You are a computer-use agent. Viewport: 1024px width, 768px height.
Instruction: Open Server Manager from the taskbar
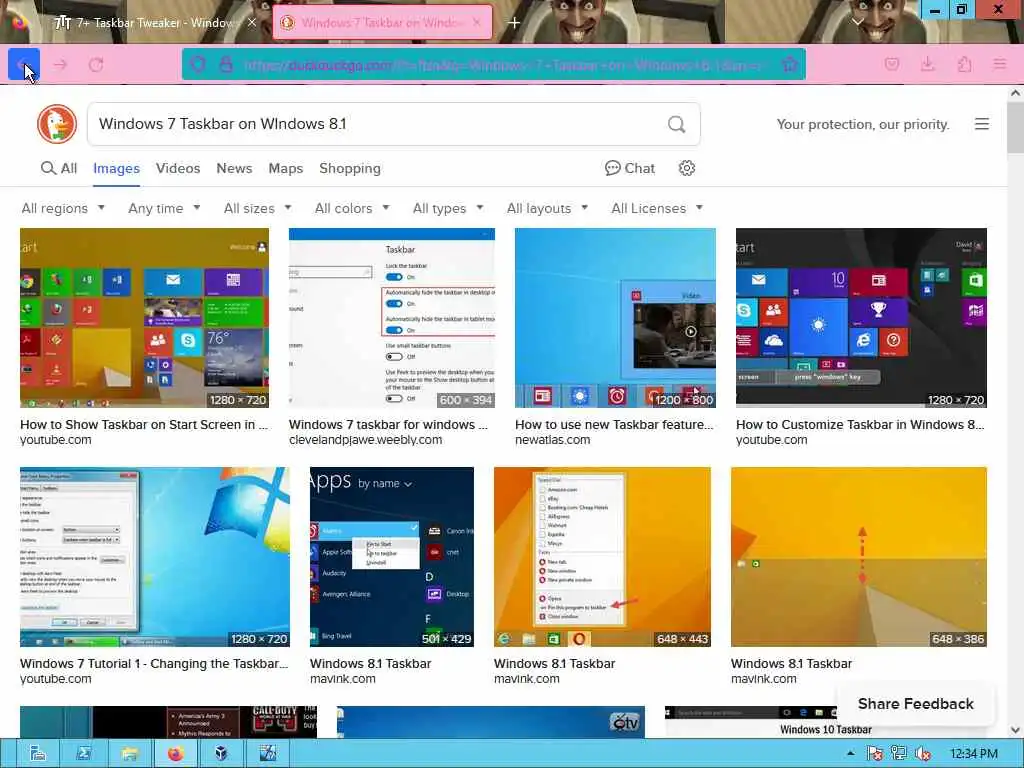(38, 754)
